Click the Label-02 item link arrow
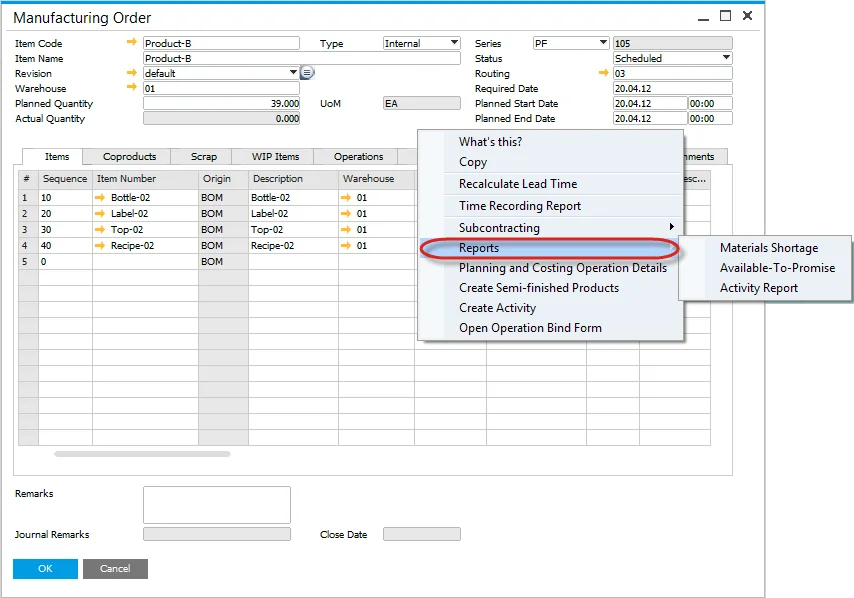 click(101, 214)
